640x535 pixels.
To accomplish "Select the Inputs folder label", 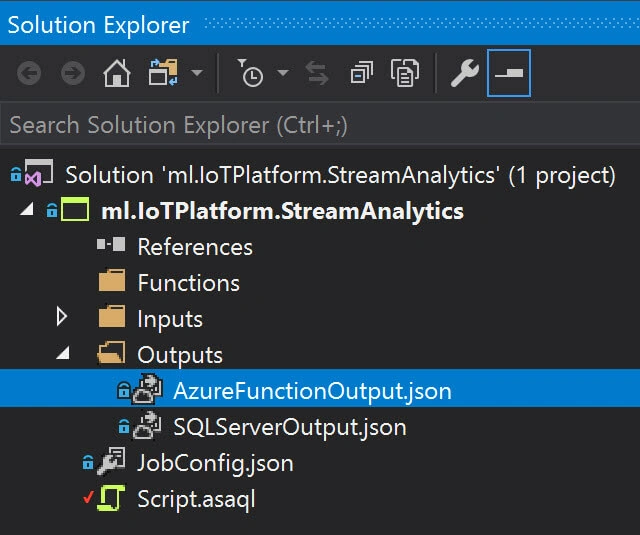I will (x=170, y=319).
